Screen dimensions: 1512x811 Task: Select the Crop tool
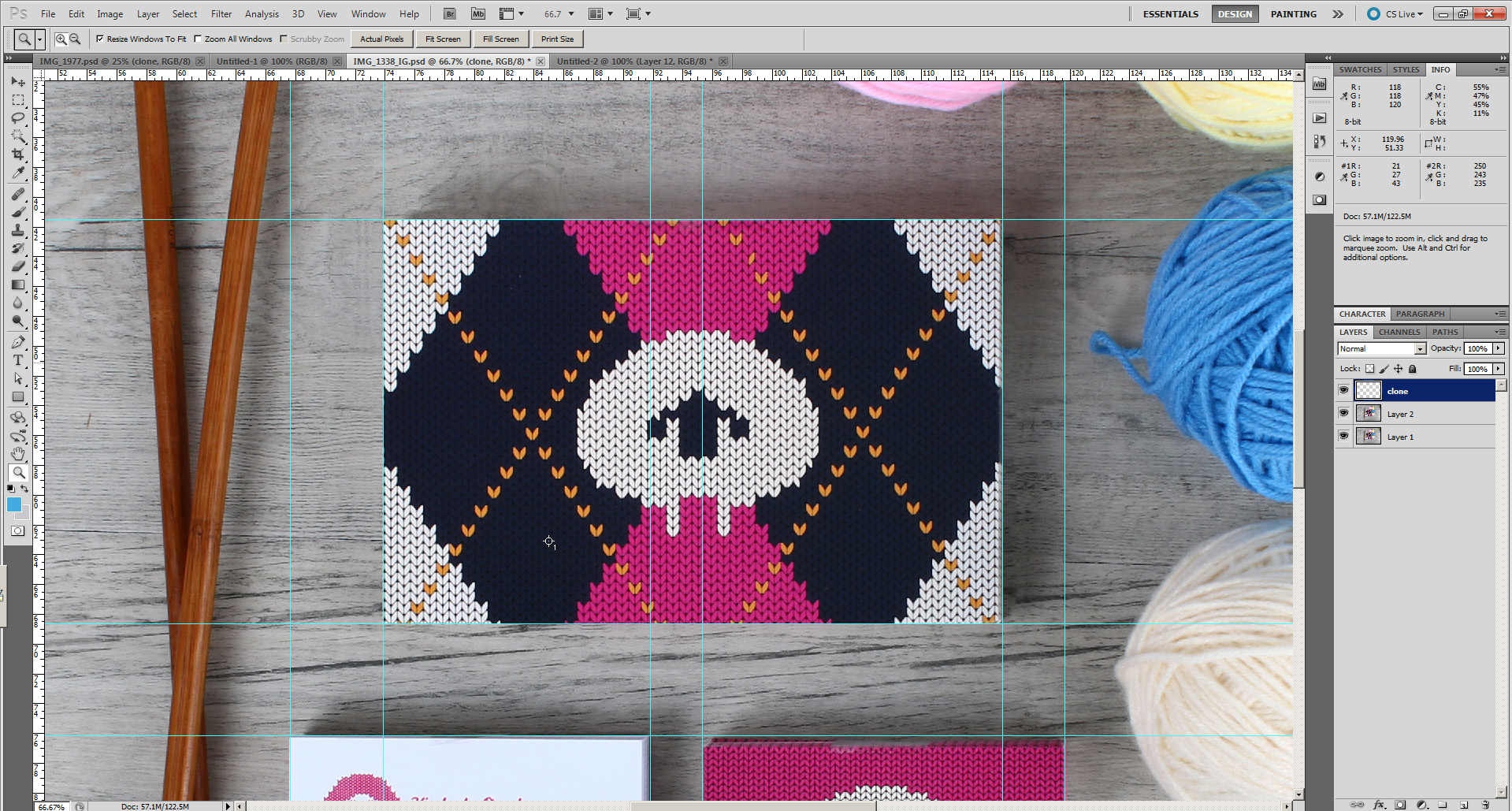pyautogui.click(x=18, y=154)
